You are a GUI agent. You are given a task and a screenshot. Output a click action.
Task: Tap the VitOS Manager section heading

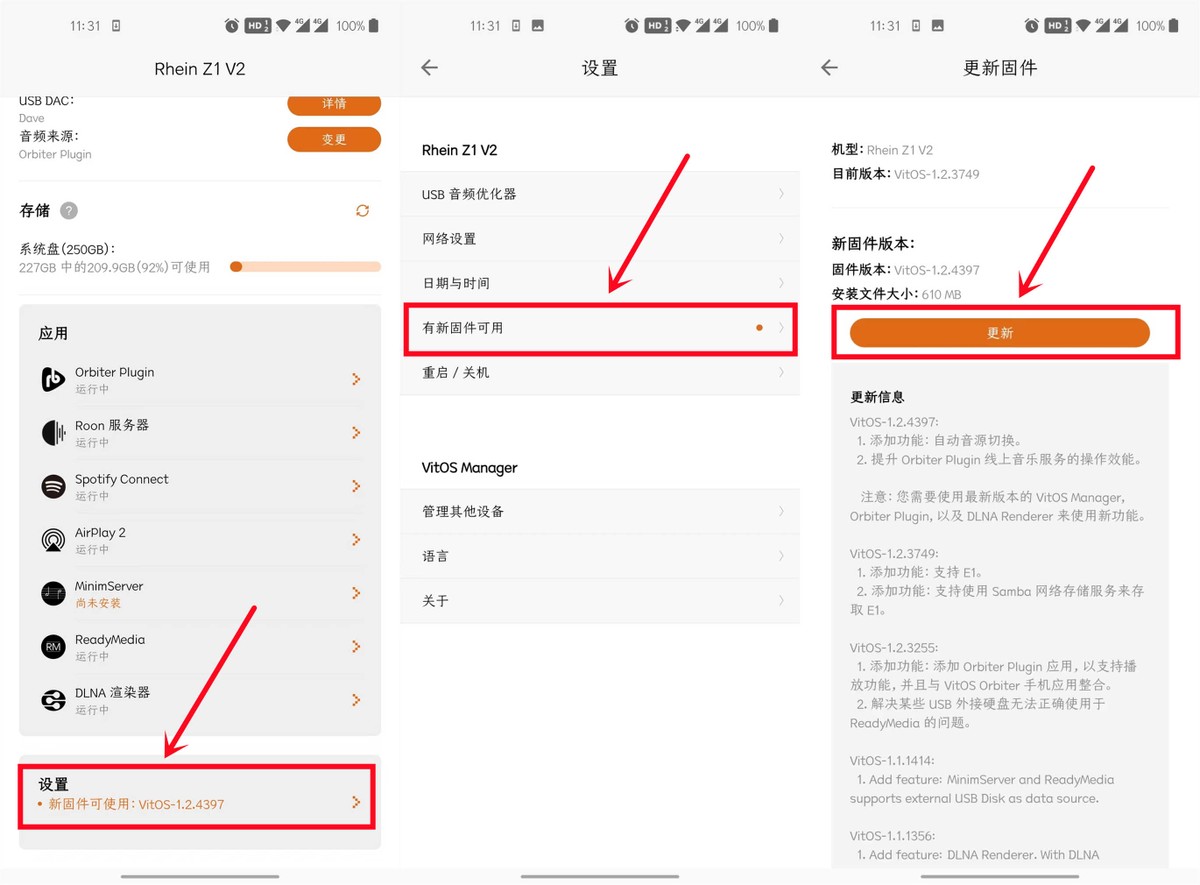470,468
